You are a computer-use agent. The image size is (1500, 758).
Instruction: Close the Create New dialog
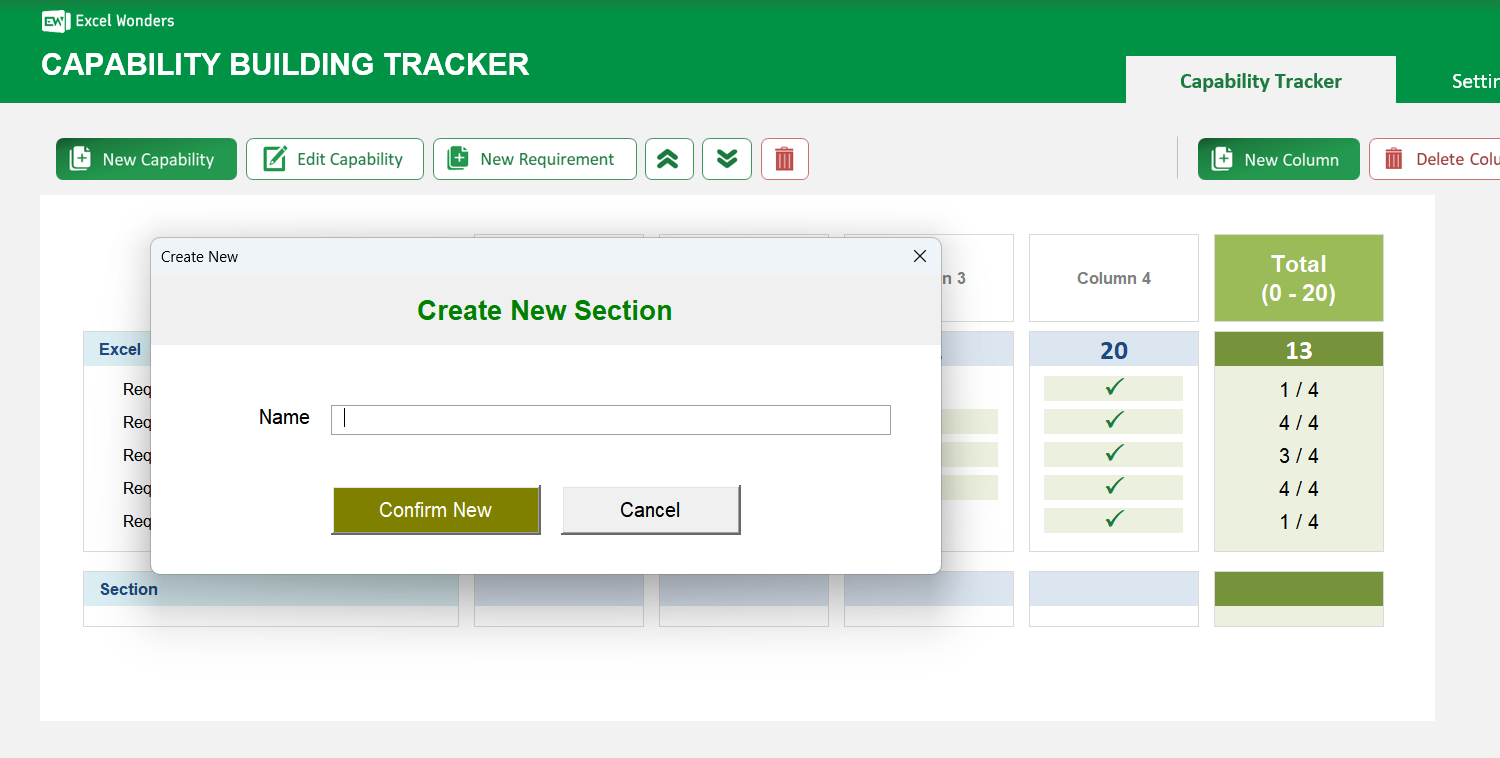[x=919, y=256]
